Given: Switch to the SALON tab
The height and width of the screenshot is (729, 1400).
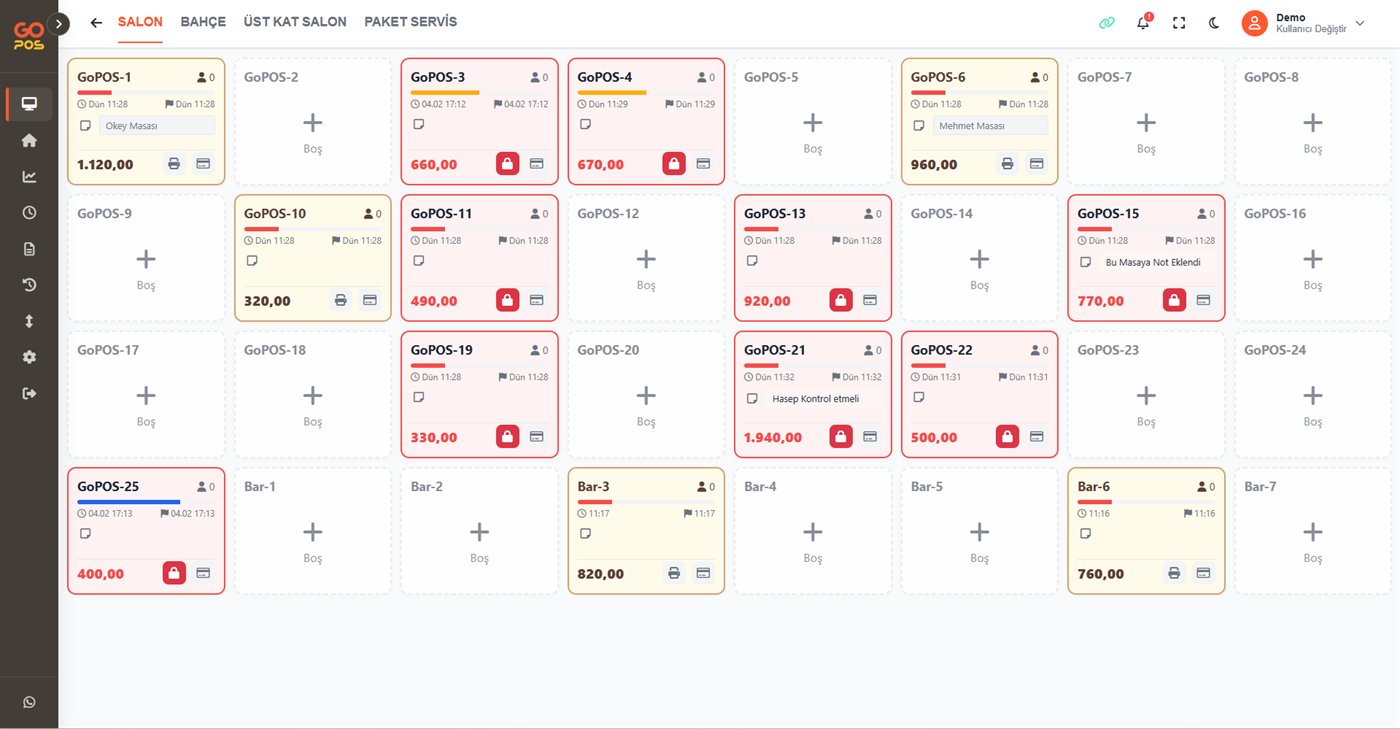Looking at the screenshot, I should coord(140,22).
